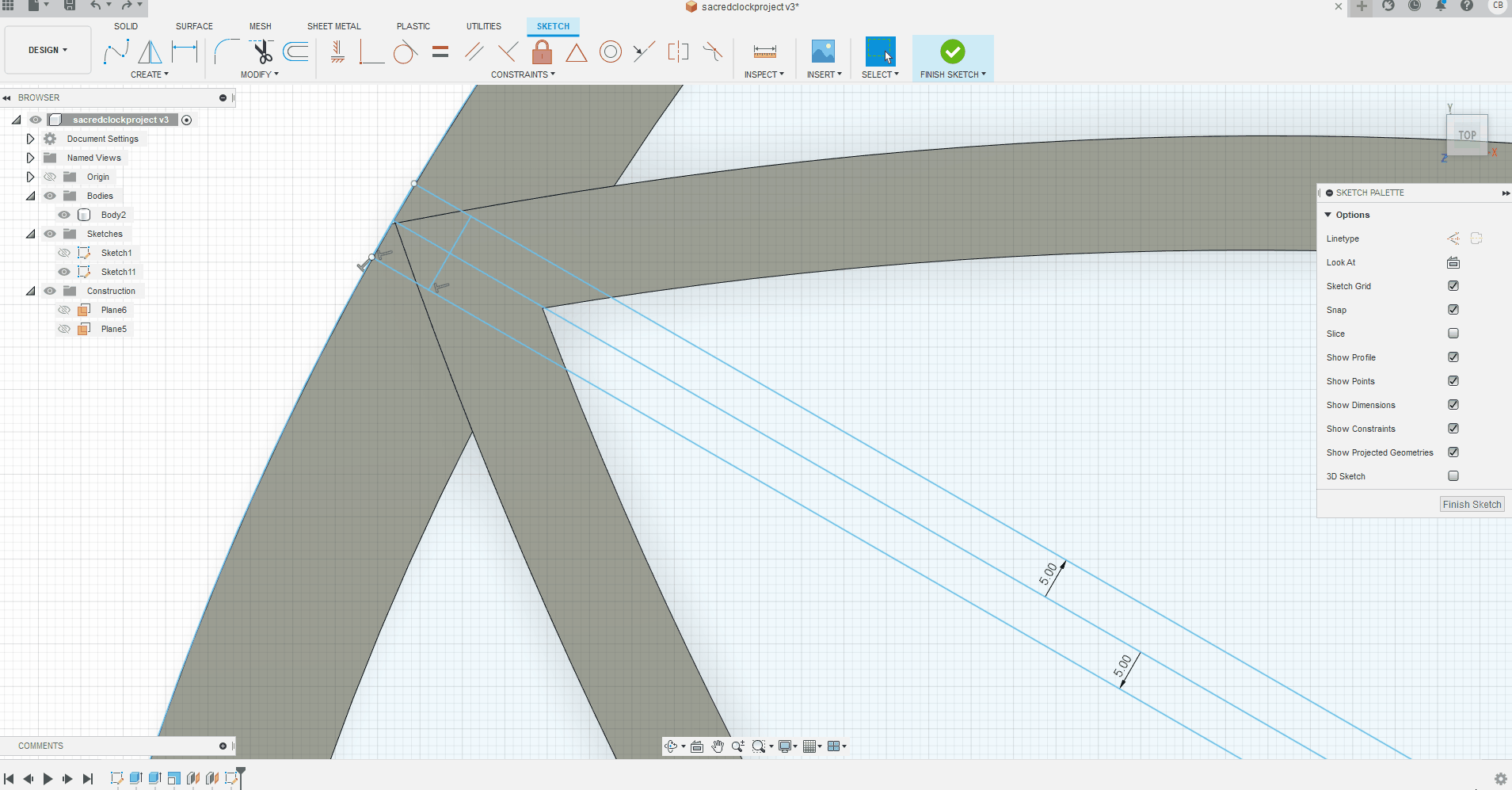Screen dimensions: 1512x790
Task: Select the Fillet sketch tool
Action: pos(227,52)
